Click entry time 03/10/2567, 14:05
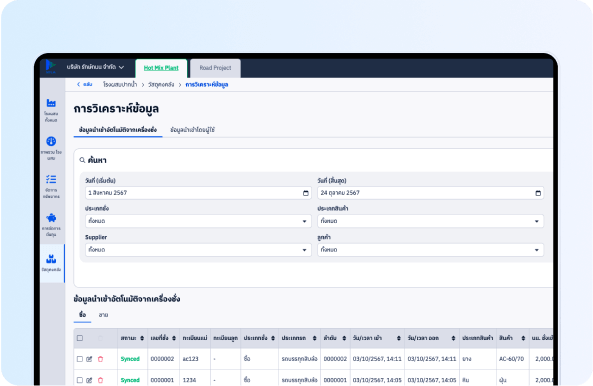The height and width of the screenshot is (386, 593). pyautogui.click(x=377, y=380)
